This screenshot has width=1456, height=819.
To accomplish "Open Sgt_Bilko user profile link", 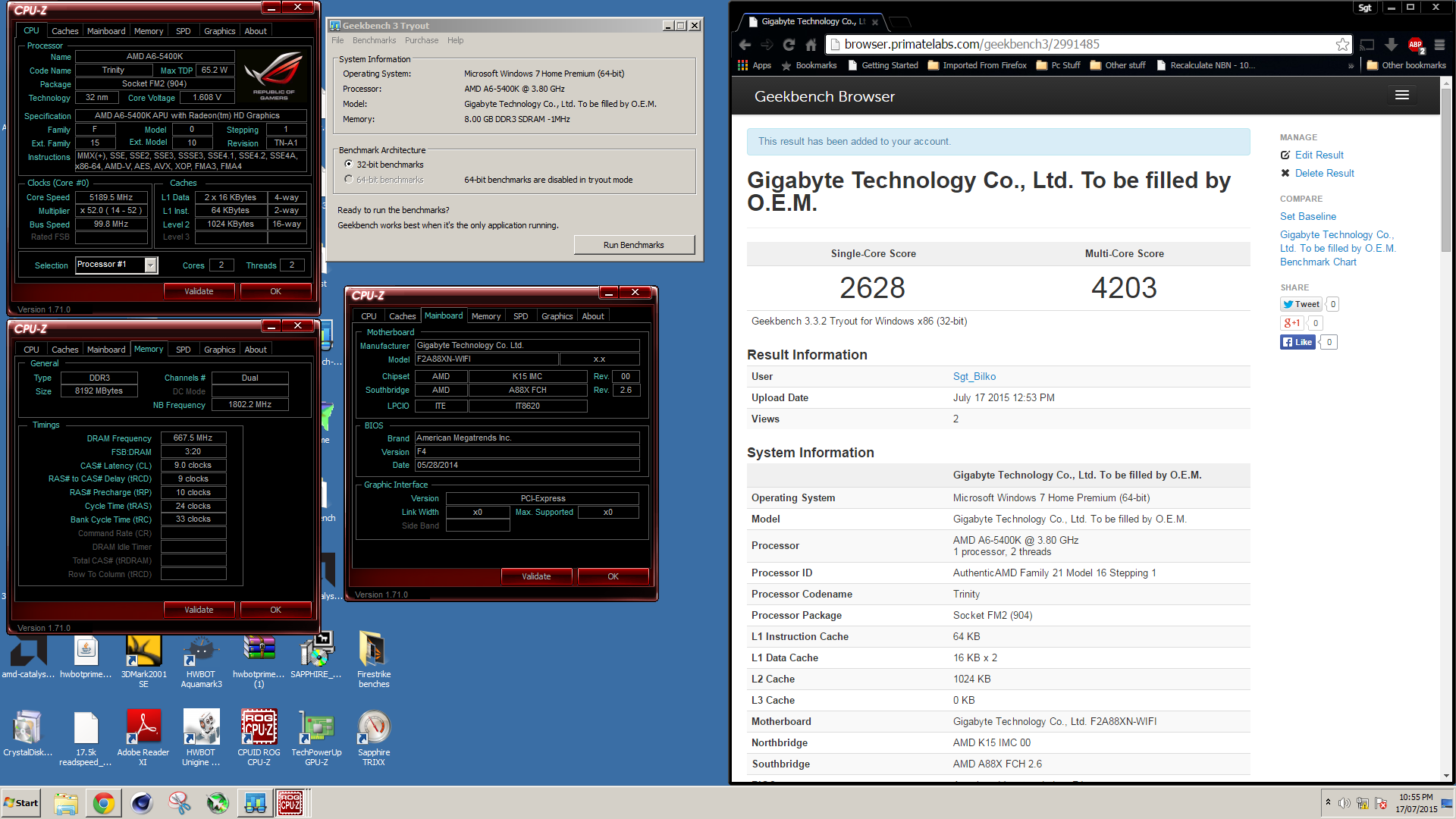I will coord(974,376).
